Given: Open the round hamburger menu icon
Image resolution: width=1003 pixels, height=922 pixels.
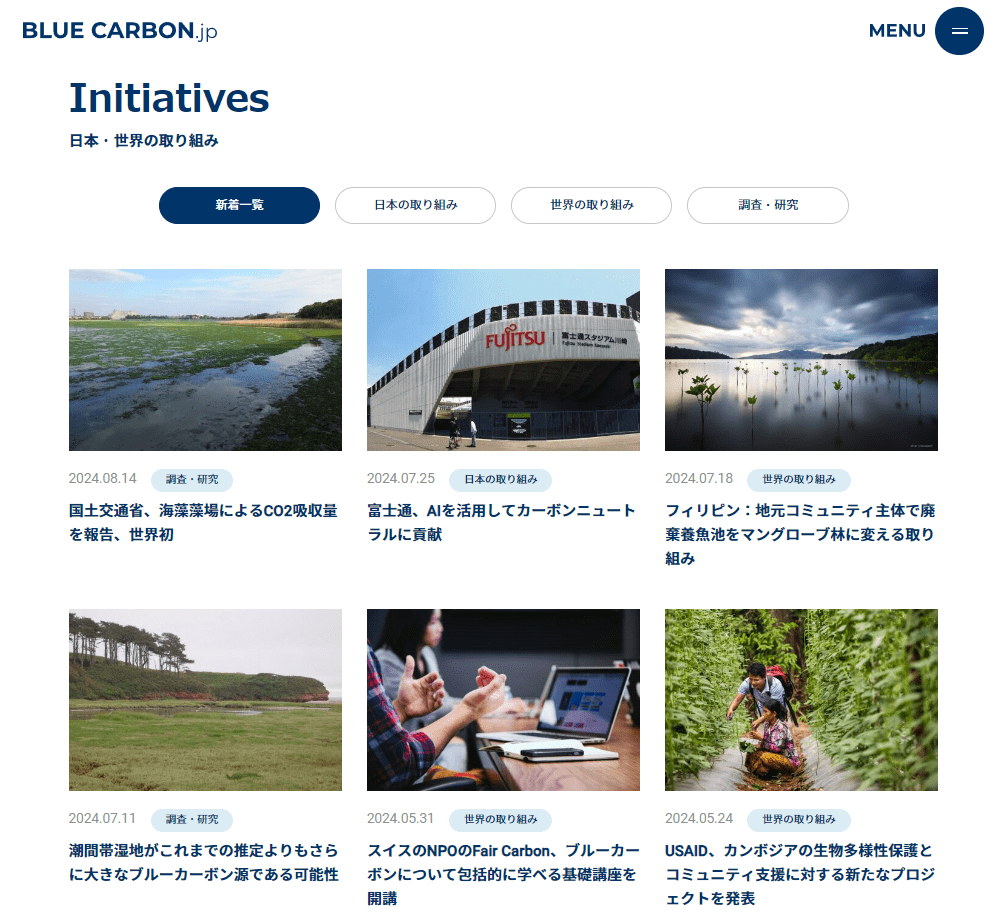Looking at the screenshot, I should point(959,31).
